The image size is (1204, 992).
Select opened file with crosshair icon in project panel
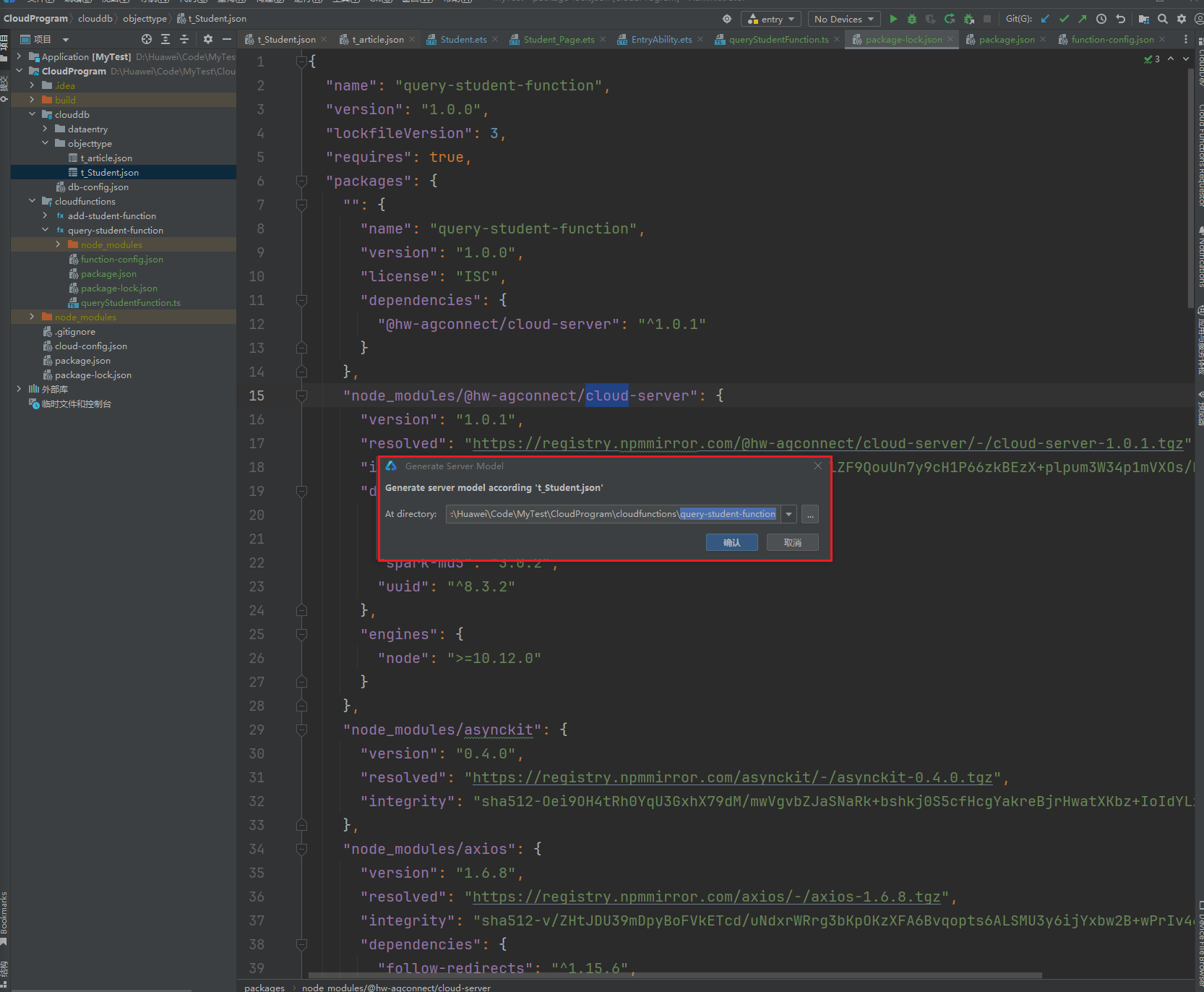pos(147,39)
